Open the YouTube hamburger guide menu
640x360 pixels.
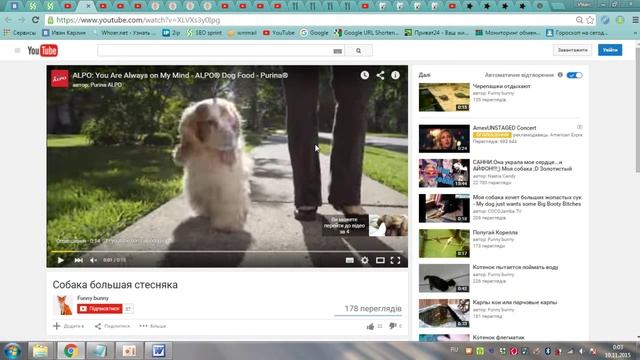coord(17,51)
